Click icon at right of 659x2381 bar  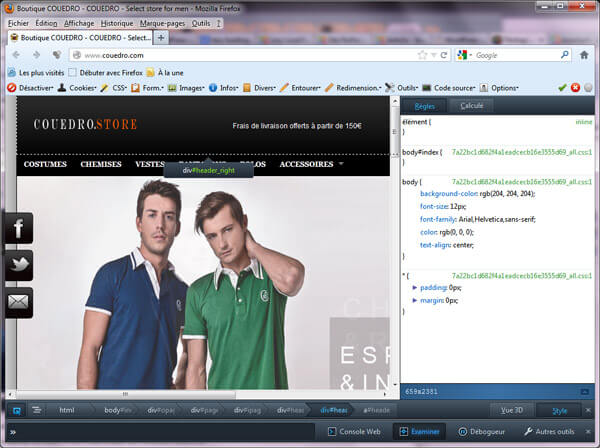click(585, 392)
